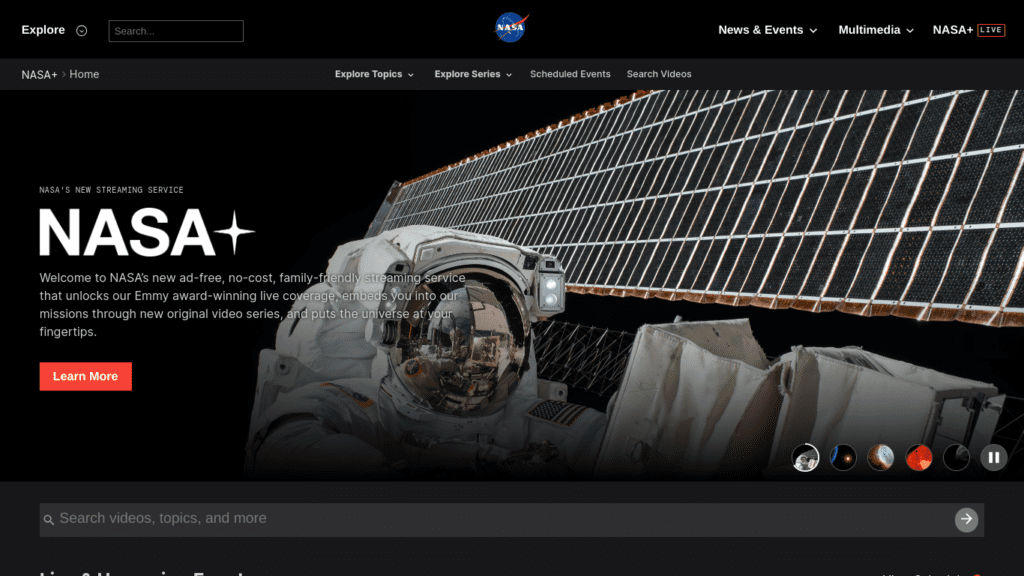Click the magnifier icon in search bar

coord(49,520)
